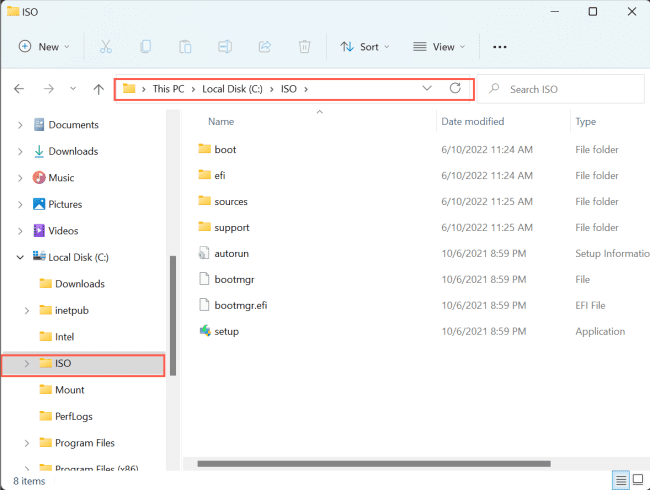Click the Share icon in toolbar
Image resolution: width=650 pixels, height=490 pixels.
point(265,47)
